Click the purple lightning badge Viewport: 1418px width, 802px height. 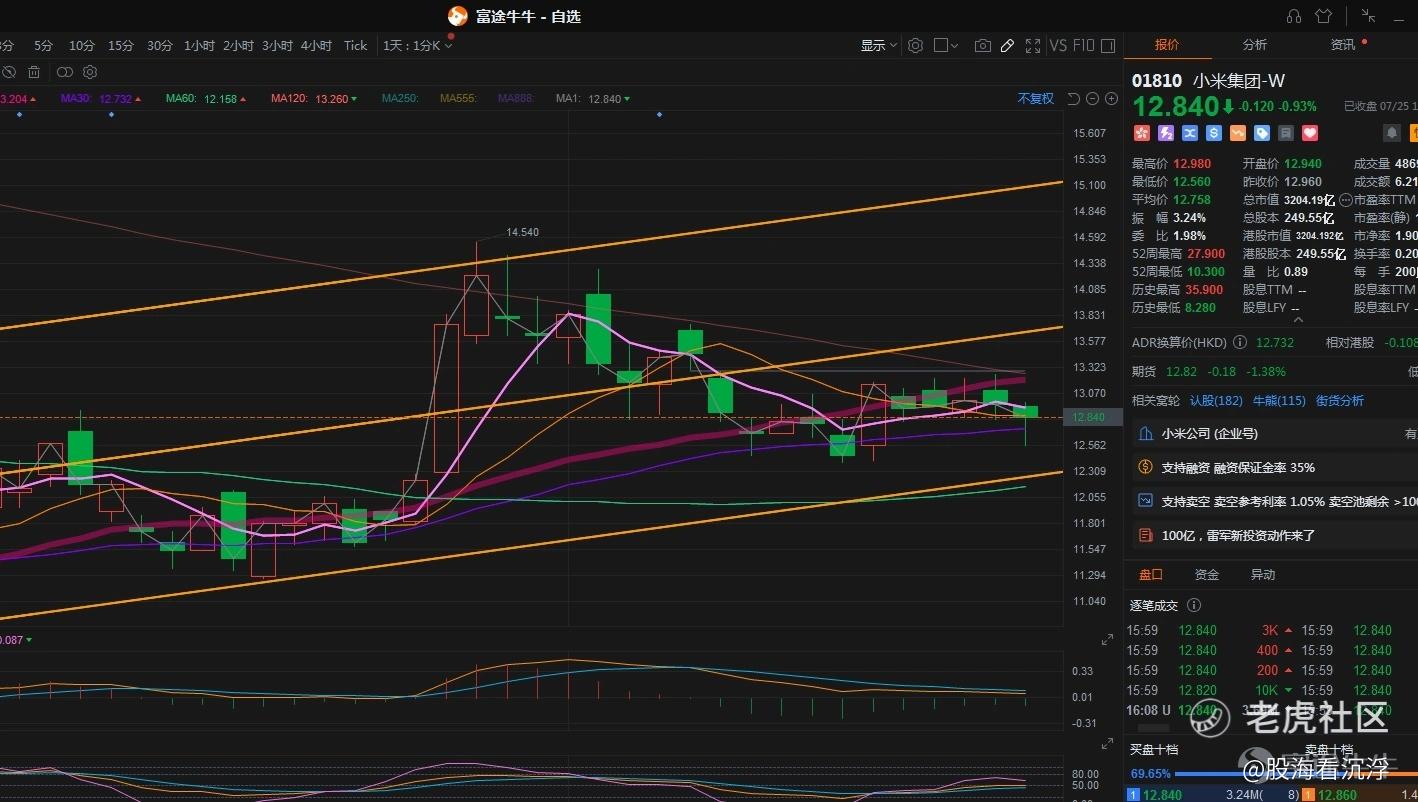[x=1165, y=133]
